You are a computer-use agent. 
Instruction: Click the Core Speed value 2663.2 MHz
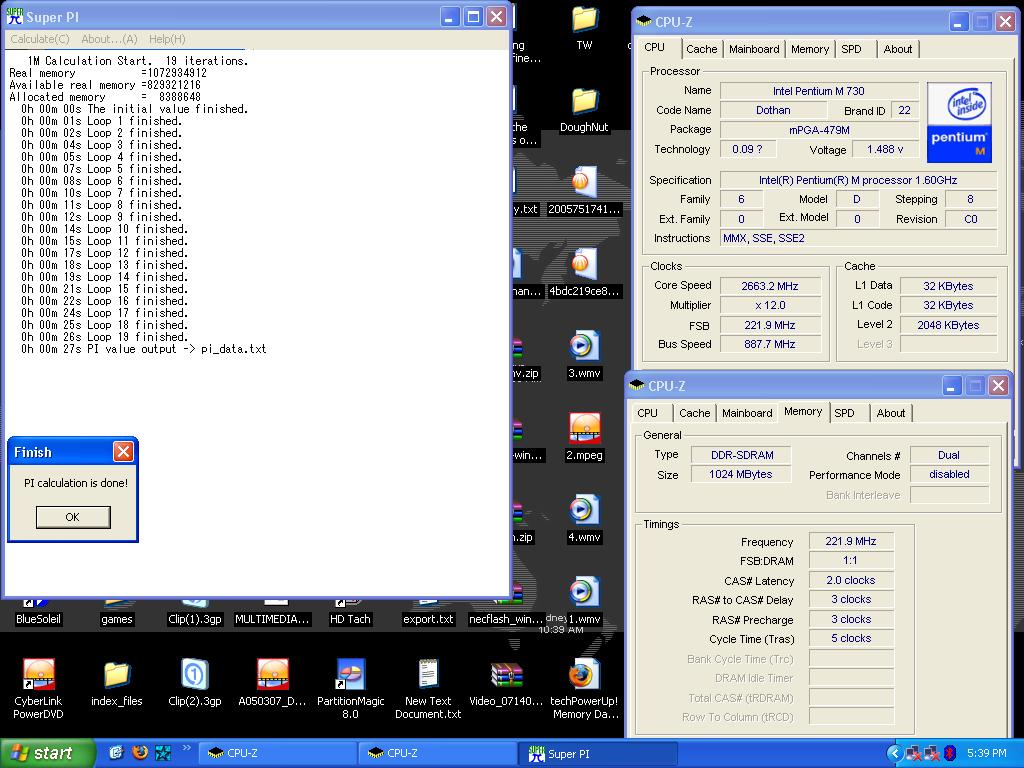coord(769,286)
